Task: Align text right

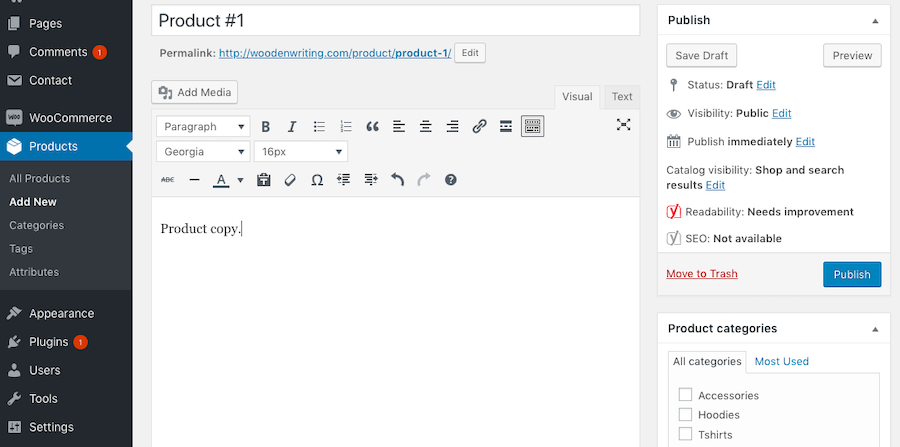Action: (452, 126)
